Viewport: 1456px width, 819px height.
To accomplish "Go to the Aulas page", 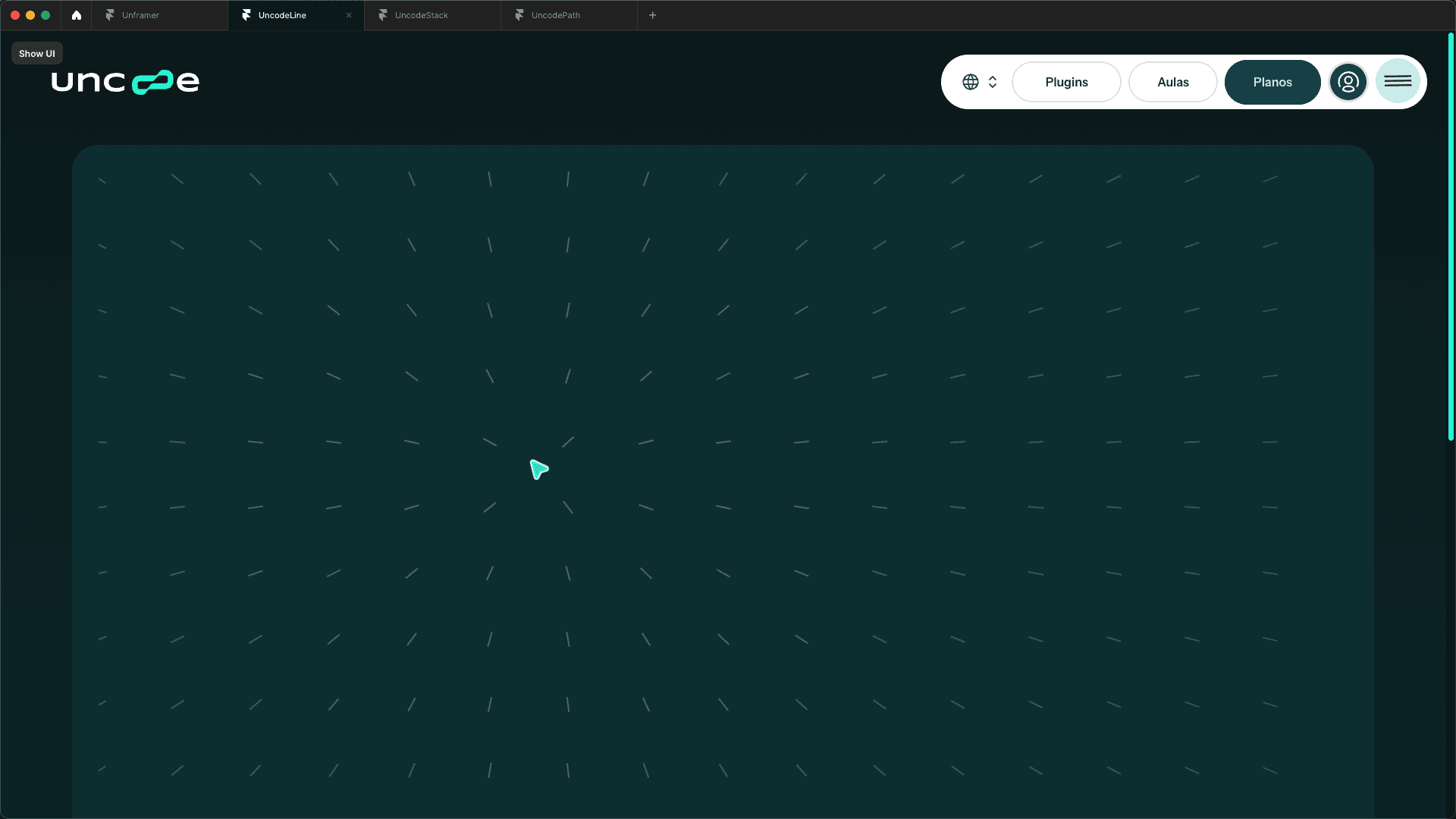I will point(1173,82).
